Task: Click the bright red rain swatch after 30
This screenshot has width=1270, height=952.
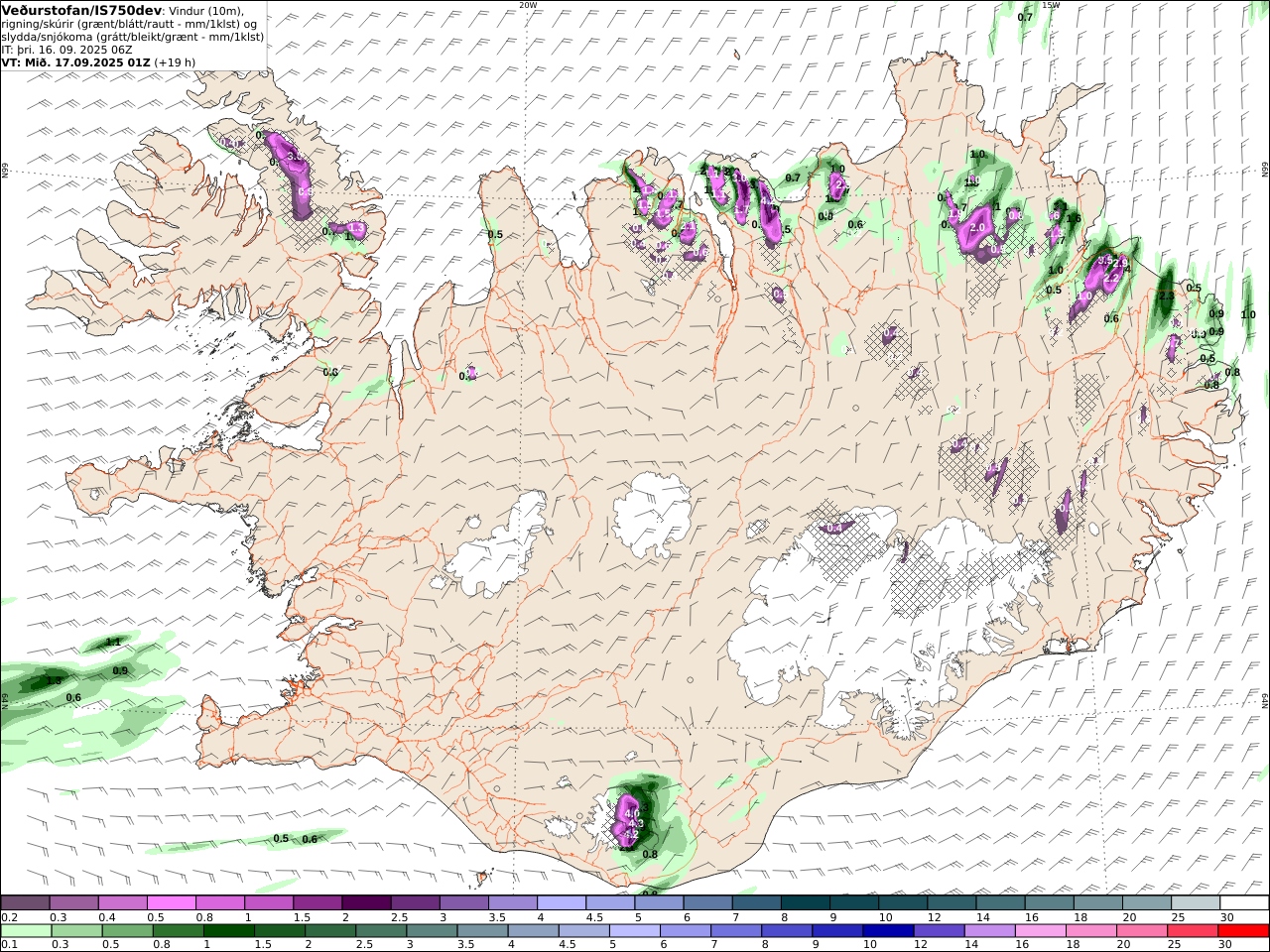Action: point(1243,931)
